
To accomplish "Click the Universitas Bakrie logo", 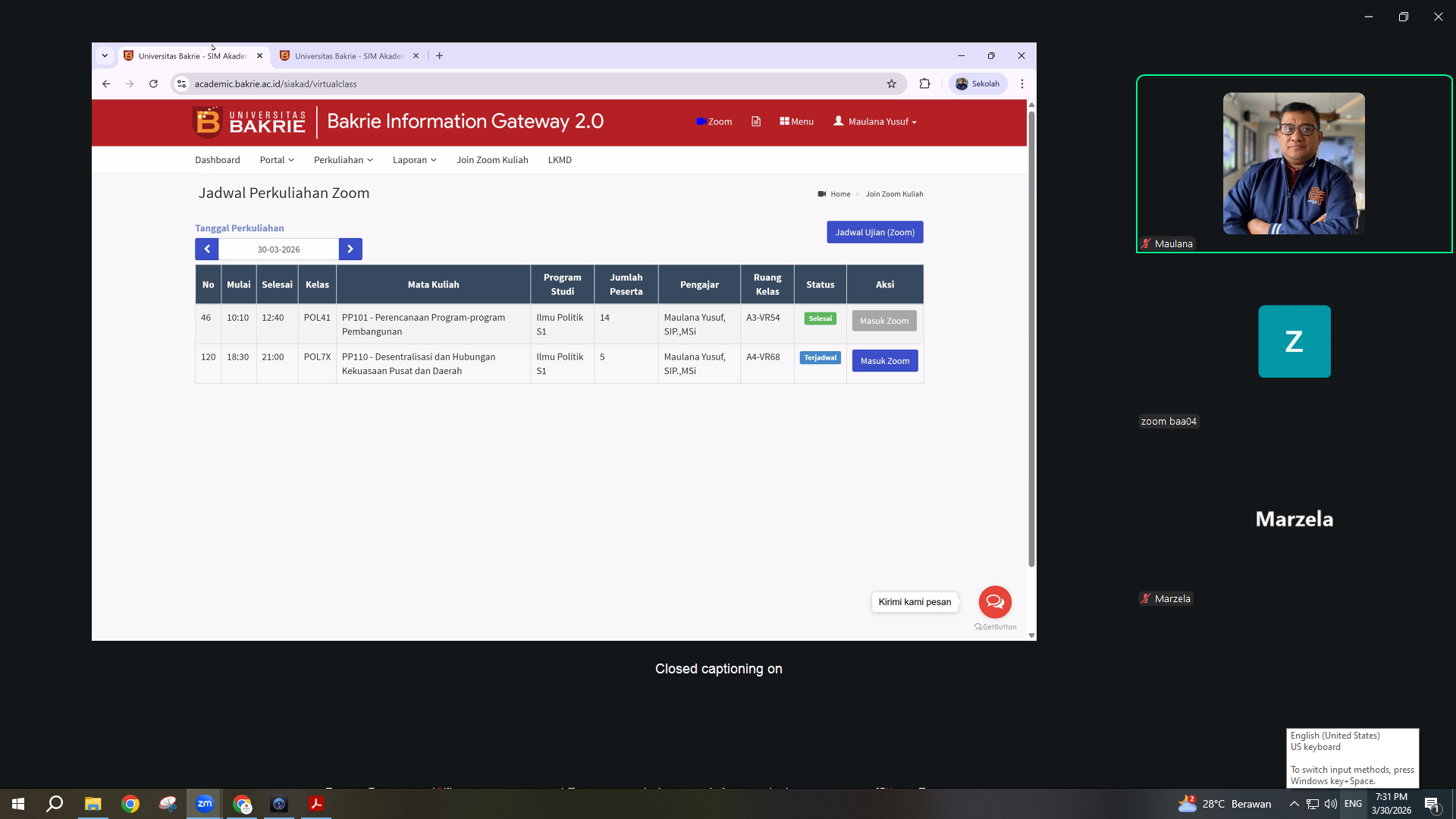I will point(249,122).
